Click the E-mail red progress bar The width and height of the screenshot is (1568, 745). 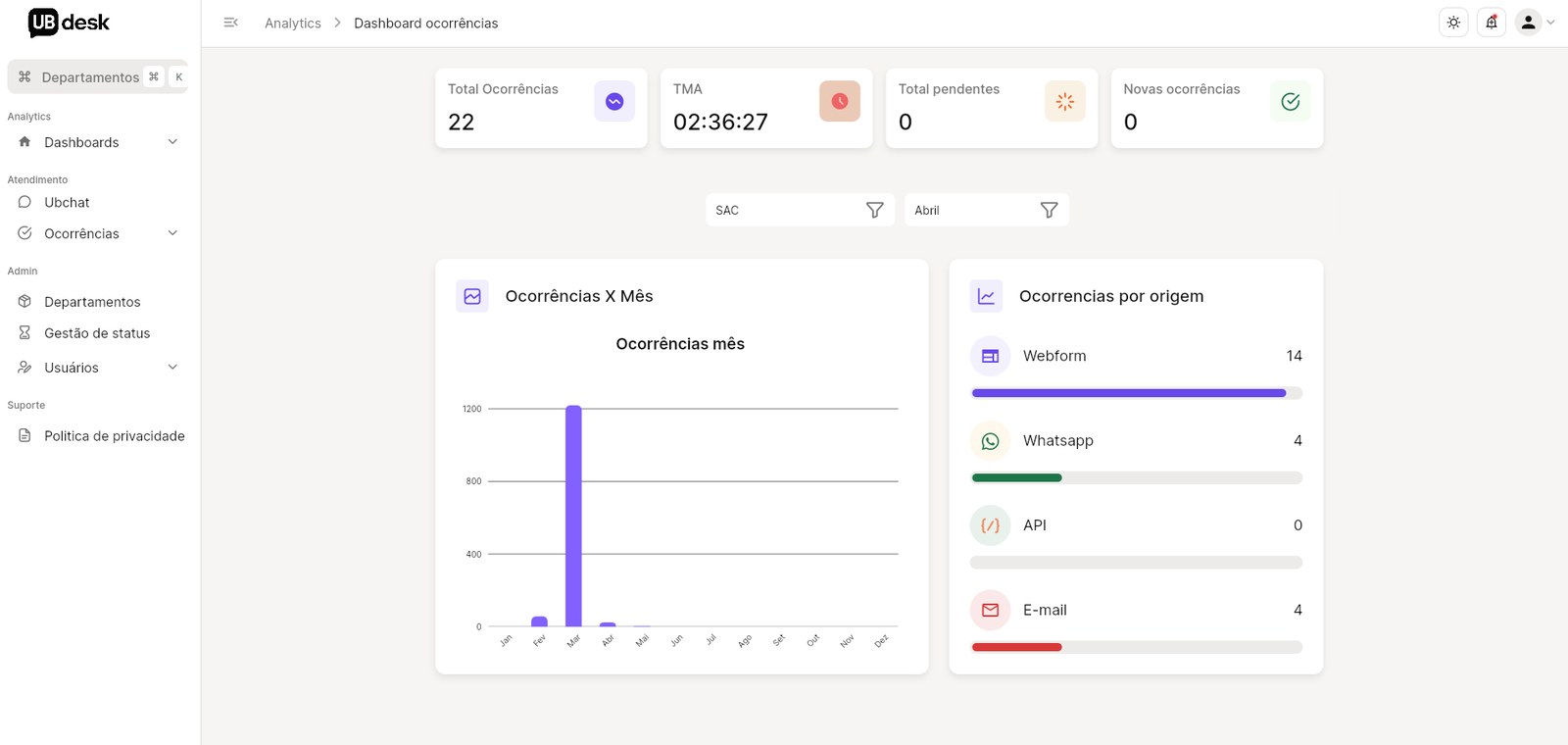click(1016, 647)
